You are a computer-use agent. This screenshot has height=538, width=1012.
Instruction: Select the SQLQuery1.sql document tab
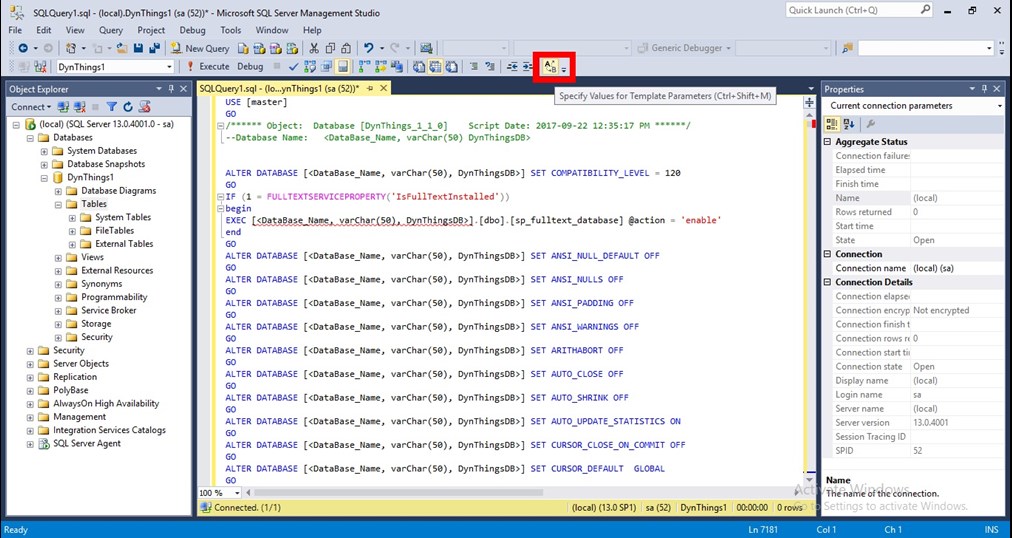point(279,89)
